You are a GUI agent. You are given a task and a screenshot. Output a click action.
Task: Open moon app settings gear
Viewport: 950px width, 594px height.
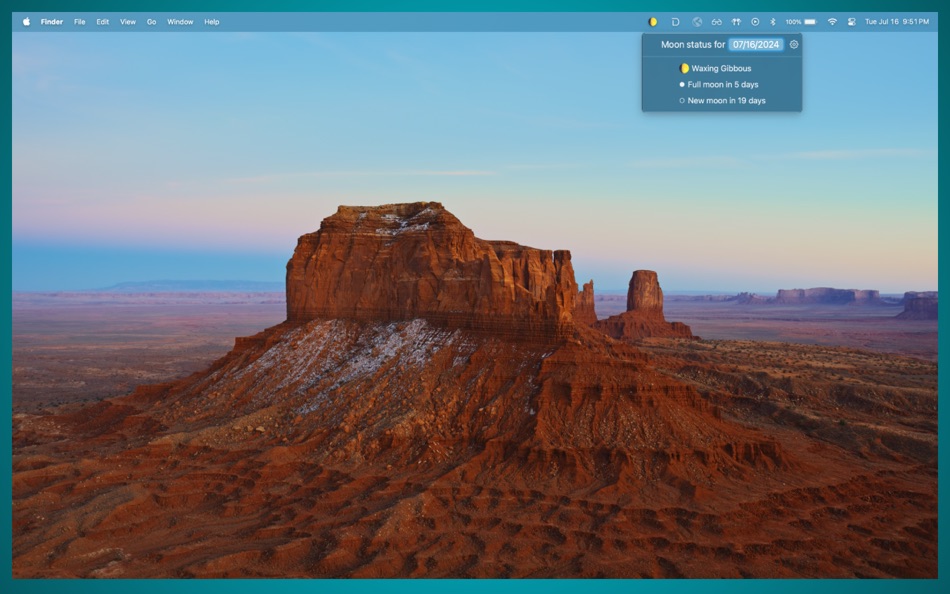click(794, 44)
